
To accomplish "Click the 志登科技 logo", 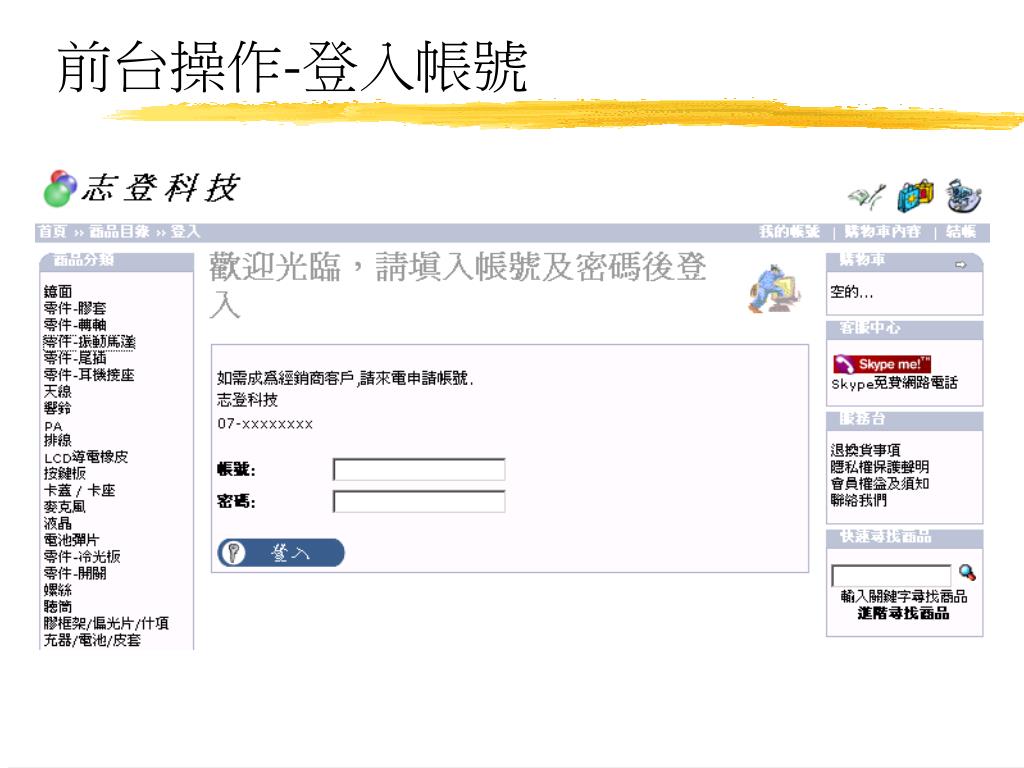I will pos(141,188).
